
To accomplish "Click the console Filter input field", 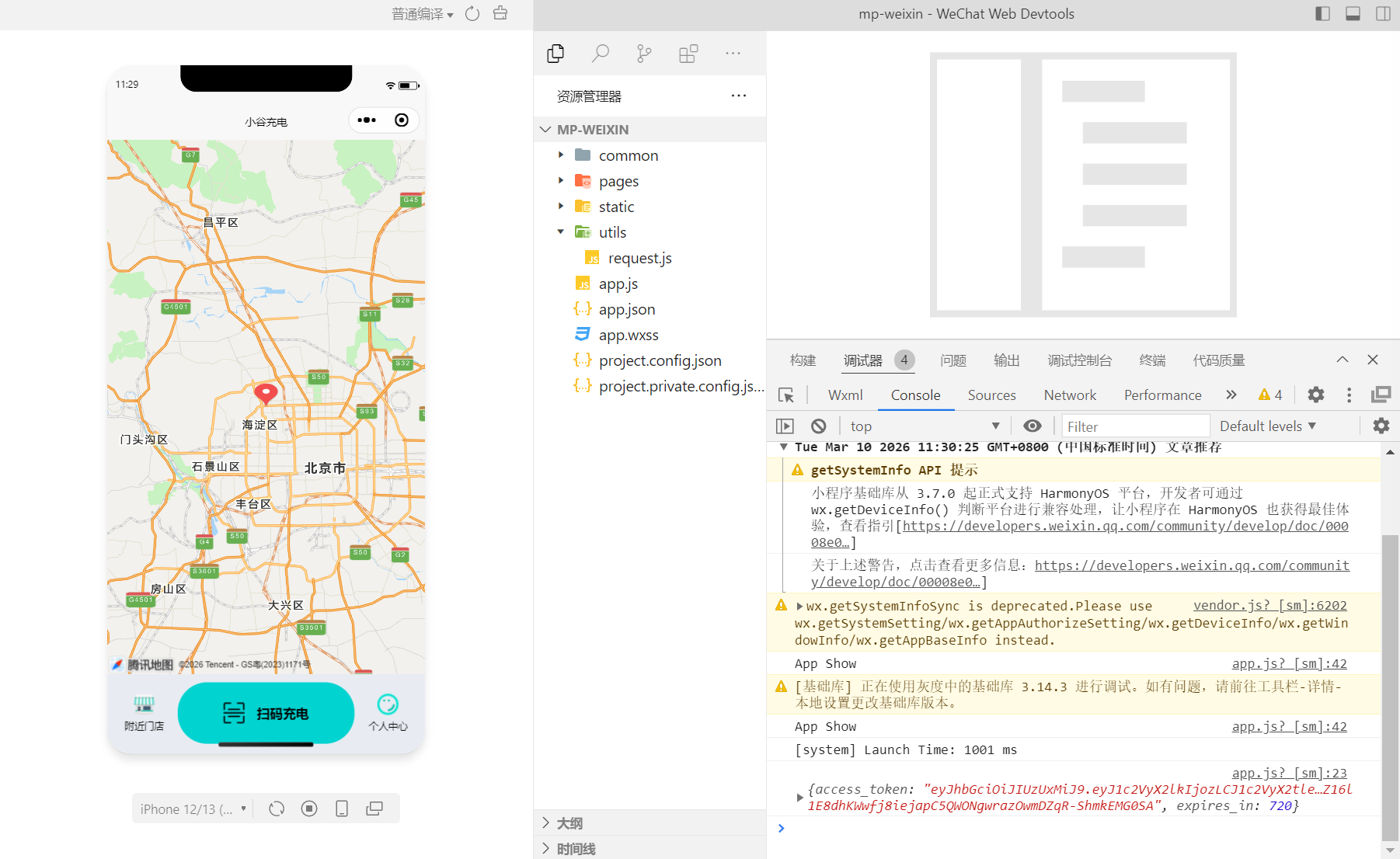I will pos(1136,426).
